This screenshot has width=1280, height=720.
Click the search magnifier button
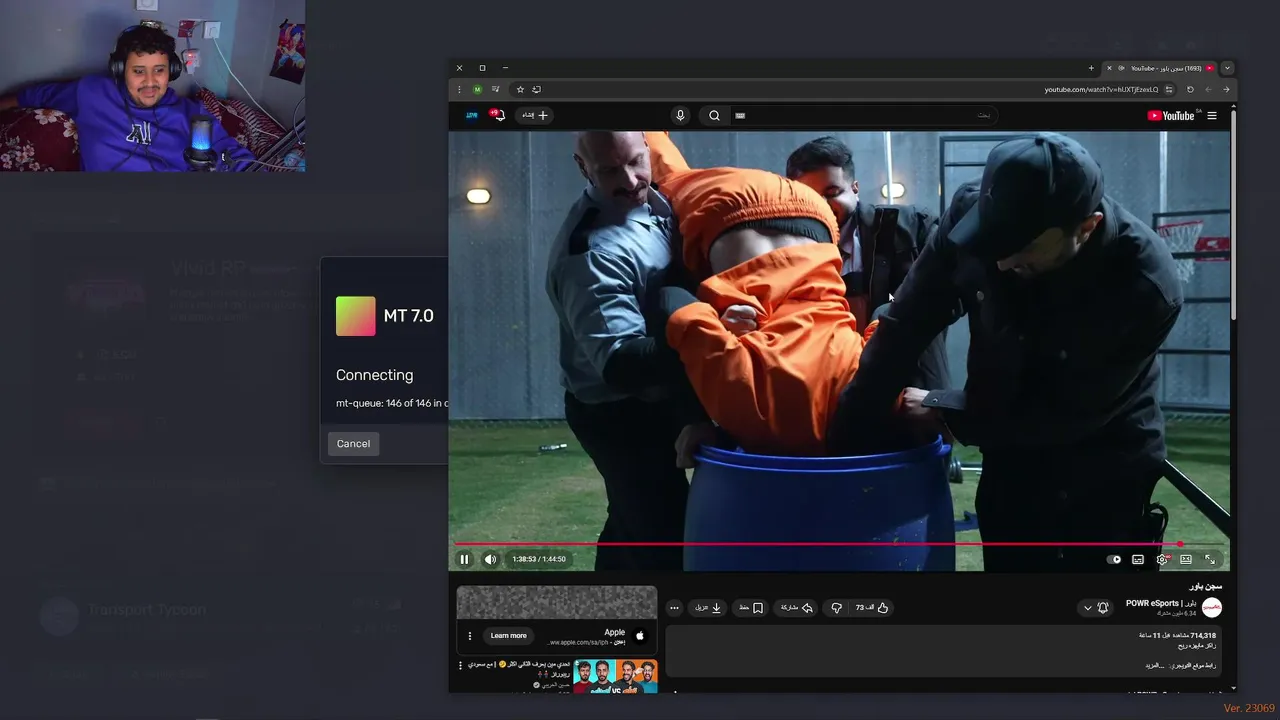[714, 115]
